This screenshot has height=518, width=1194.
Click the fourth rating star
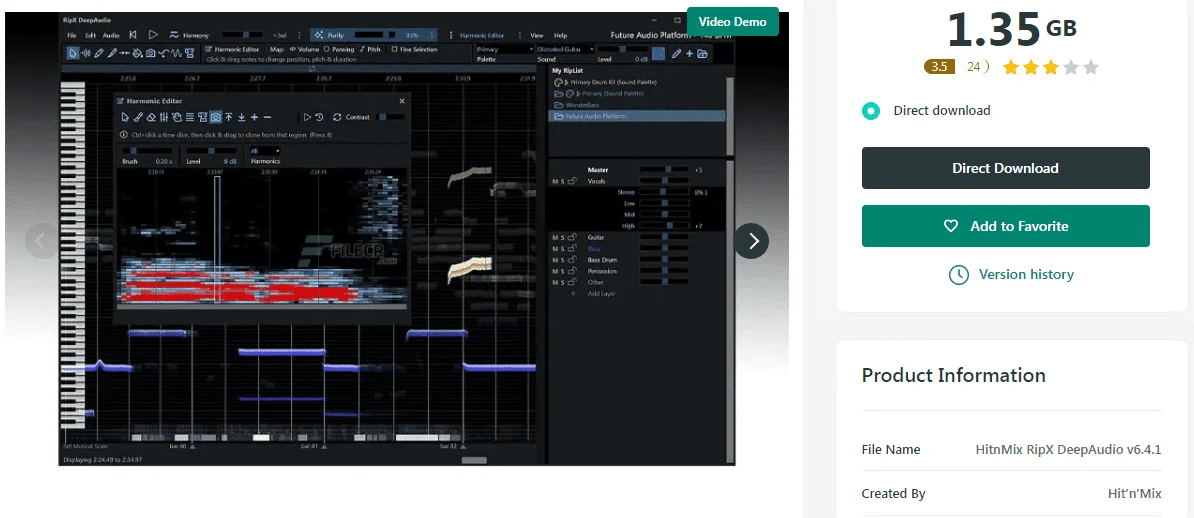(x=1071, y=68)
